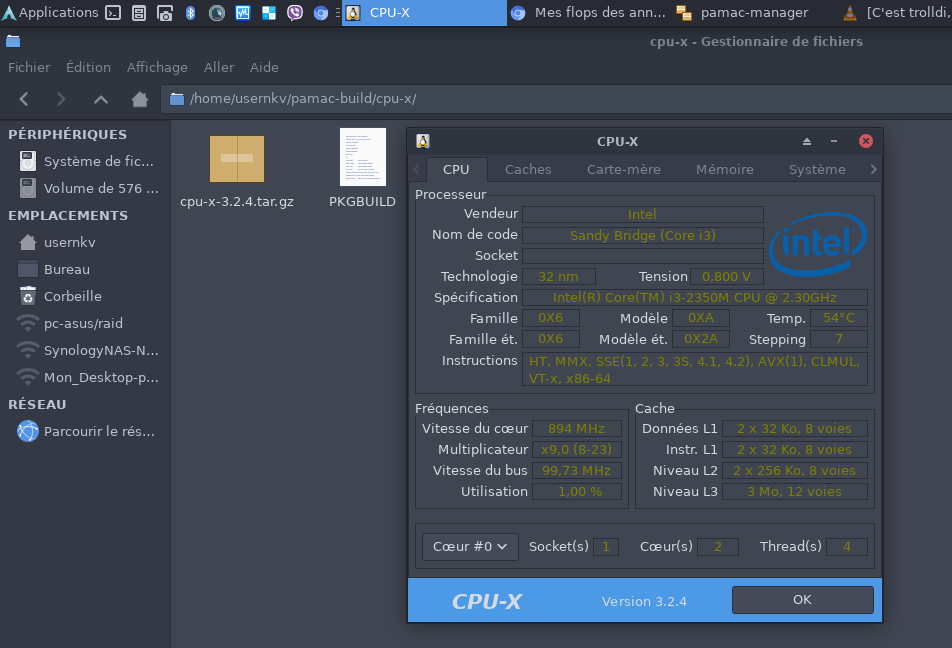This screenshot has width=952, height=648.
Task: Switch to the Carte-mère tab
Action: (x=624, y=169)
